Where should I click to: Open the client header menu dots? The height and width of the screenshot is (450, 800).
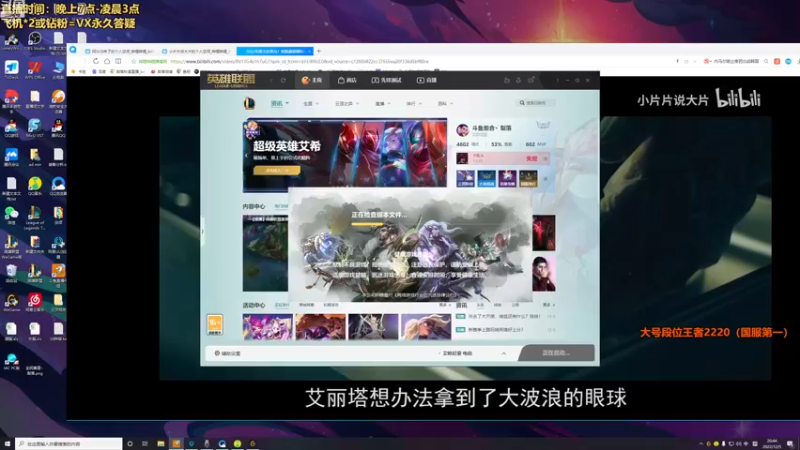point(558,80)
